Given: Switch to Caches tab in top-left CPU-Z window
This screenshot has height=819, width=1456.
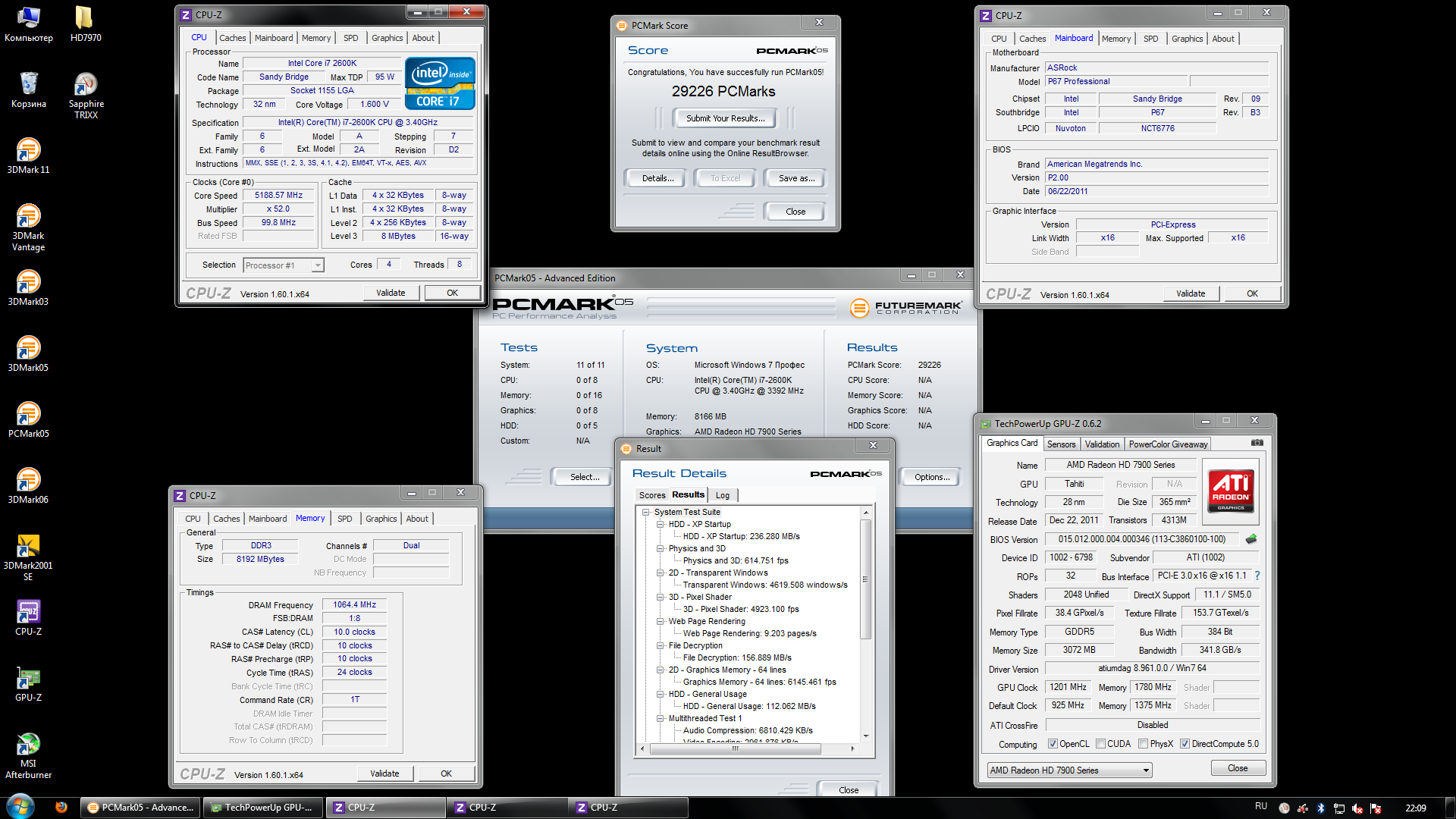Looking at the screenshot, I should 232,38.
